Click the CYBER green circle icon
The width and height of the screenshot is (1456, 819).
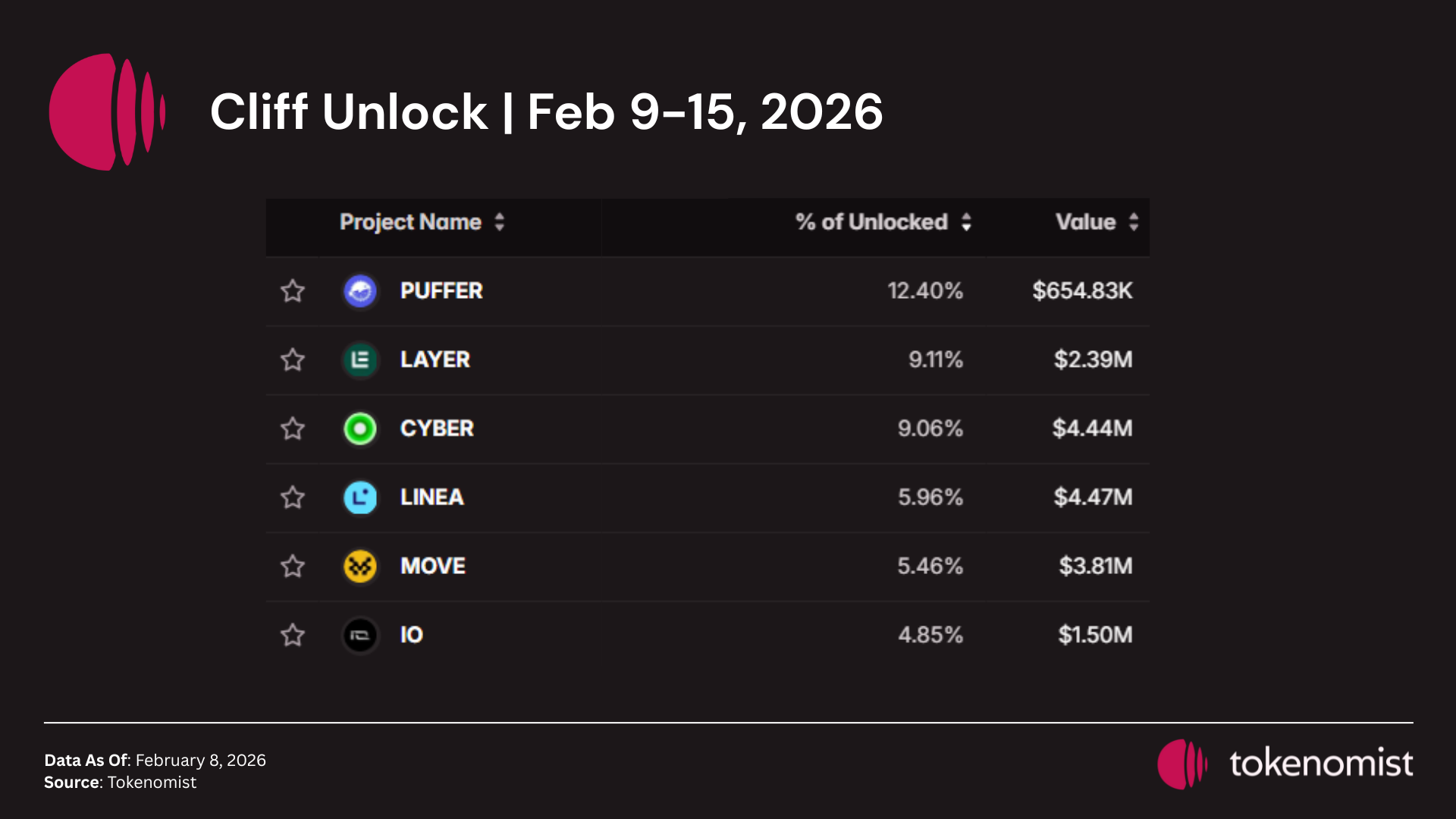360,428
